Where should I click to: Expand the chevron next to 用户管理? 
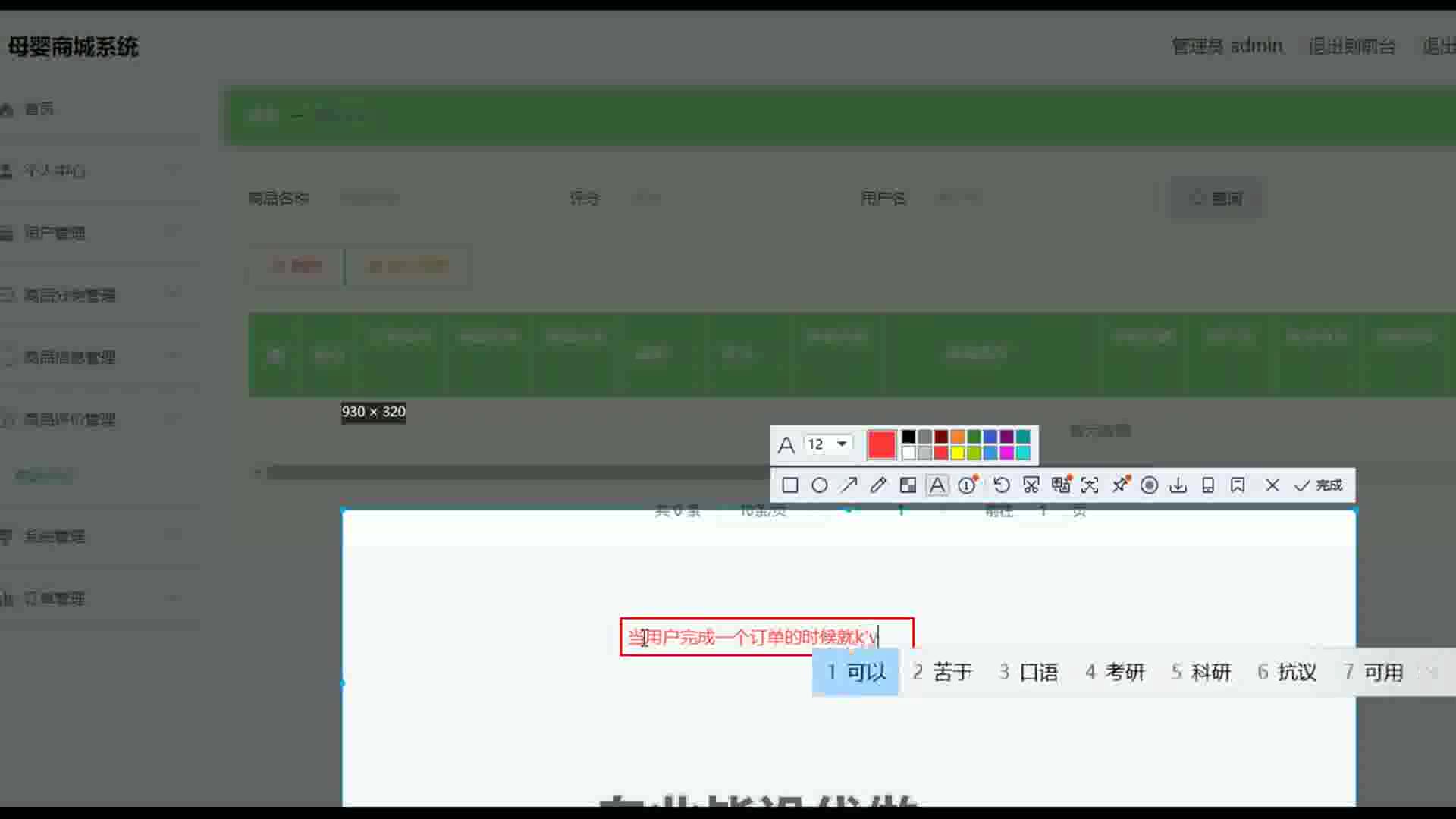click(173, 231)
